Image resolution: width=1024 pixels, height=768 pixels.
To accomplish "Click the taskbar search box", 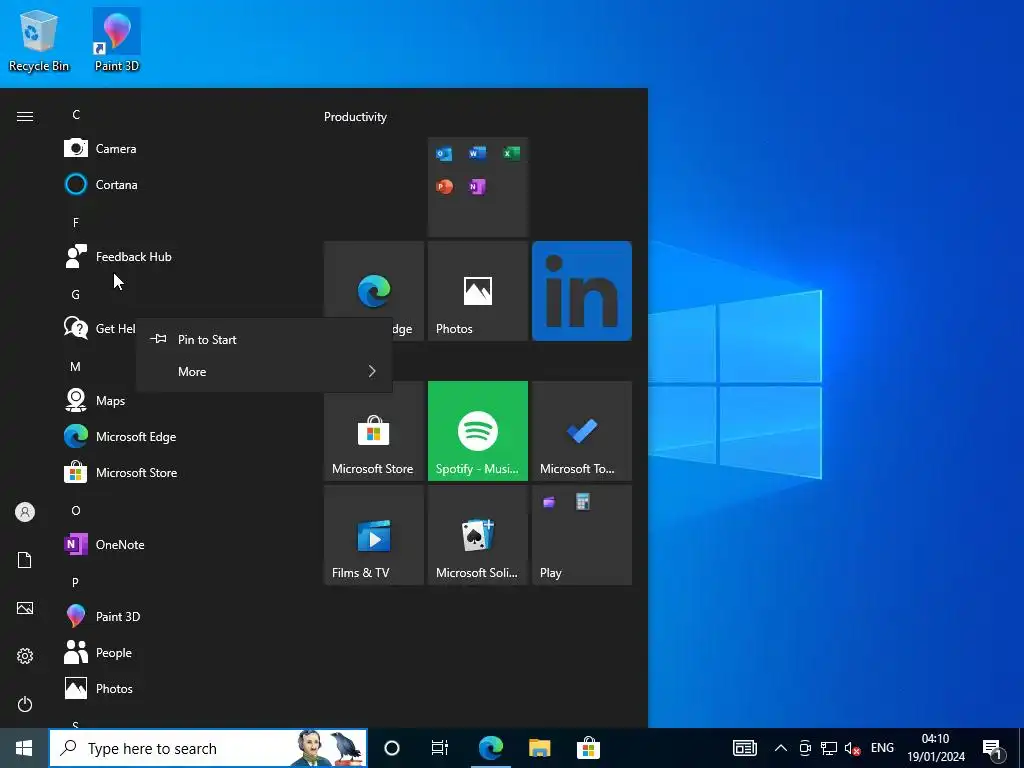I will pos(208,748).
